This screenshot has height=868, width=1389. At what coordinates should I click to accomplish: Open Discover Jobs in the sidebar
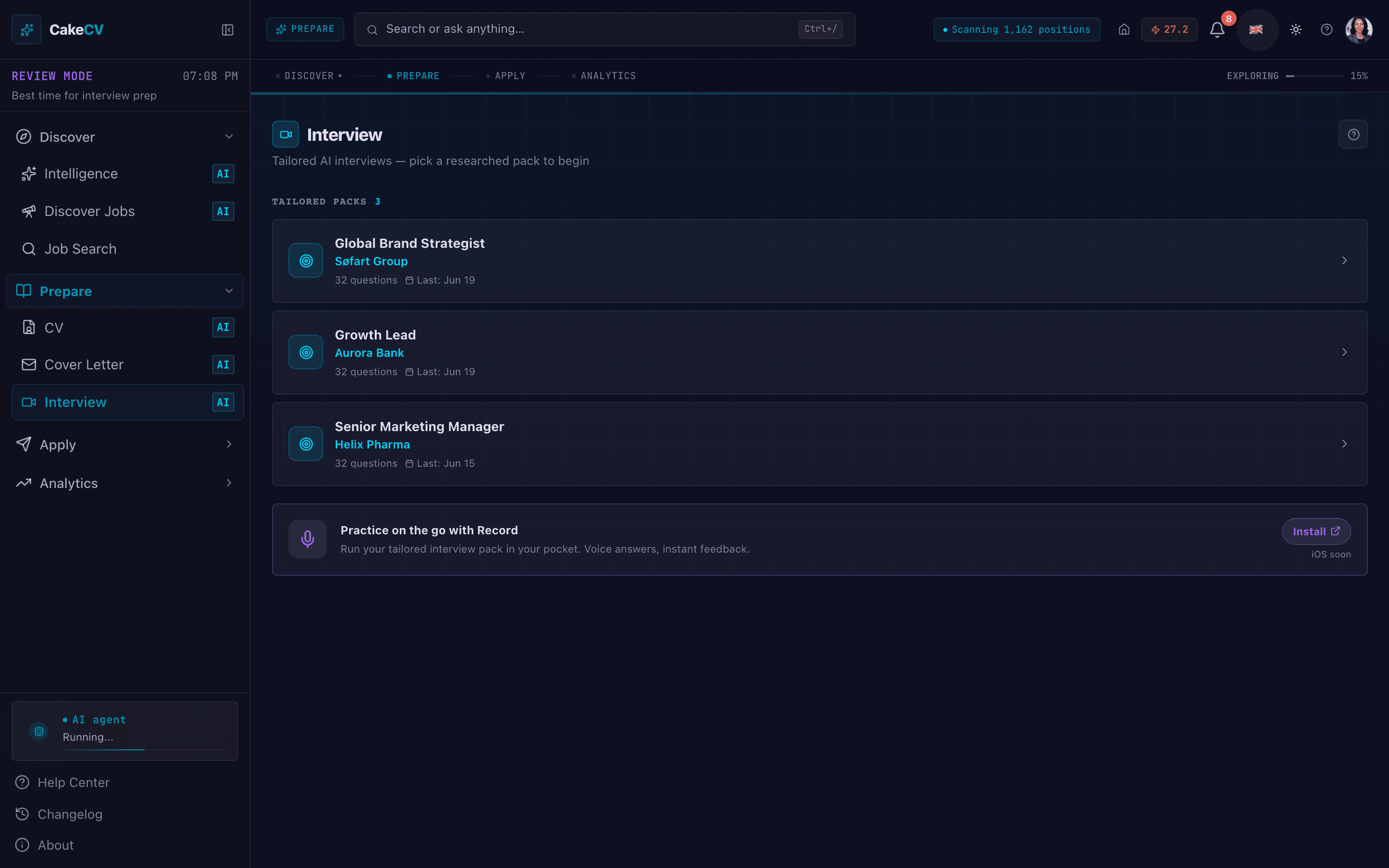point(127,211)
